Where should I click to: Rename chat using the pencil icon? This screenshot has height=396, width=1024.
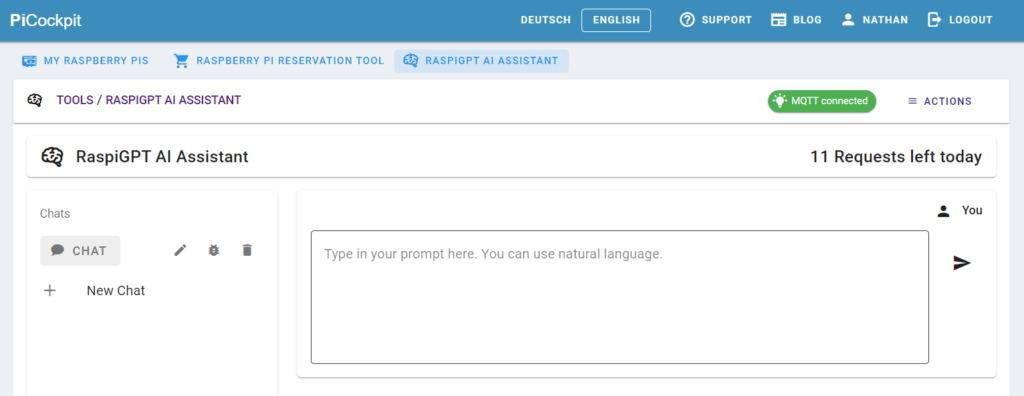[180, 250]
